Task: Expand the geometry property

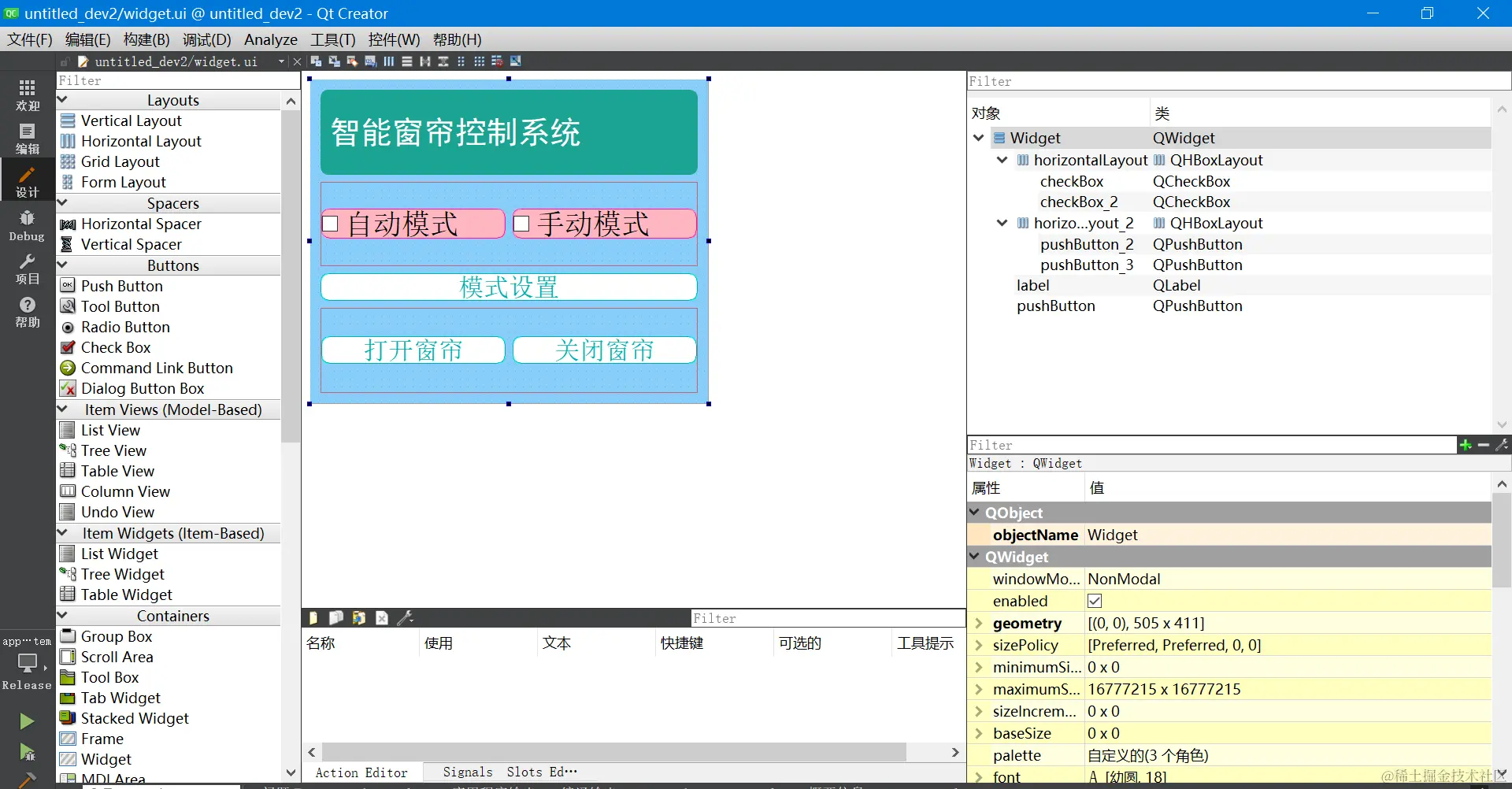Action: (978, 623)
